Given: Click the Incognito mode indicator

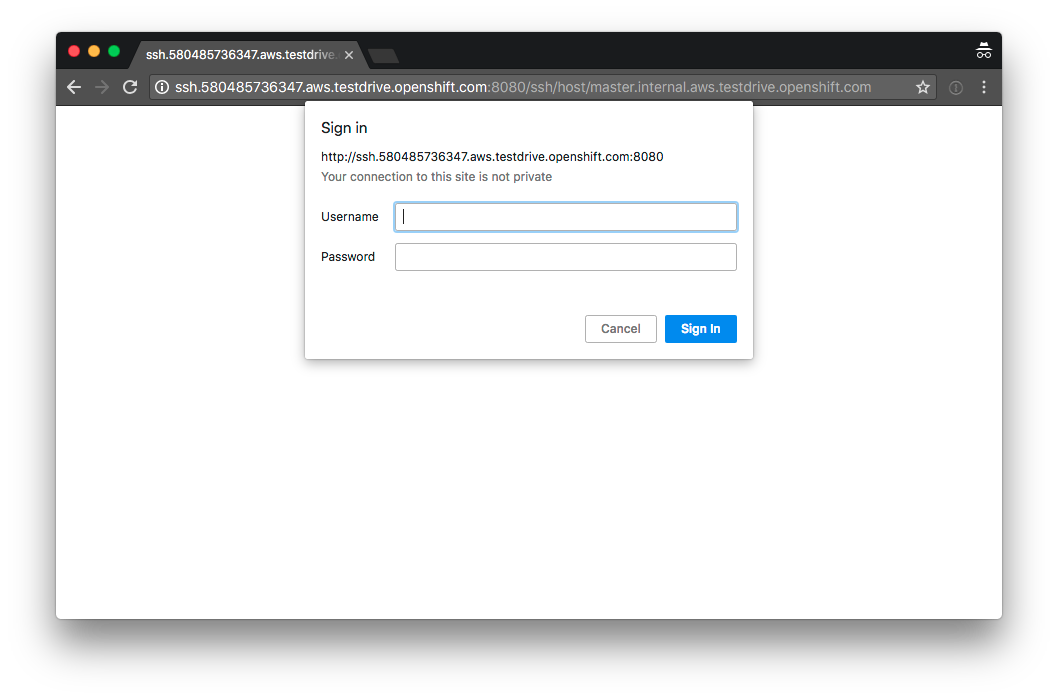Looking at the screenshot, I should click(984, 51).
